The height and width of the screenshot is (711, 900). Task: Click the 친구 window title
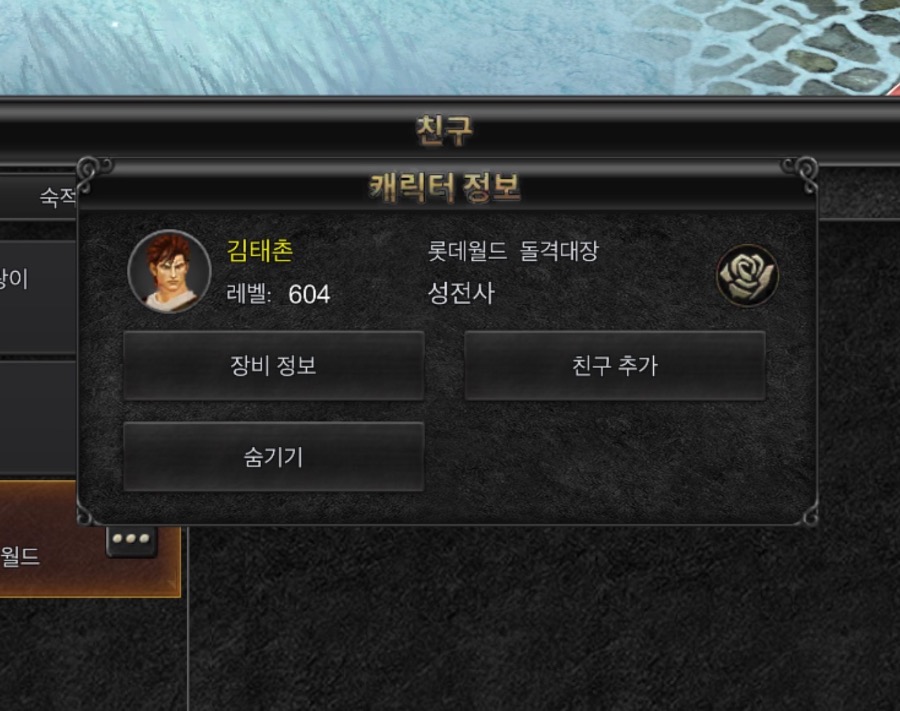click(444, 130)
